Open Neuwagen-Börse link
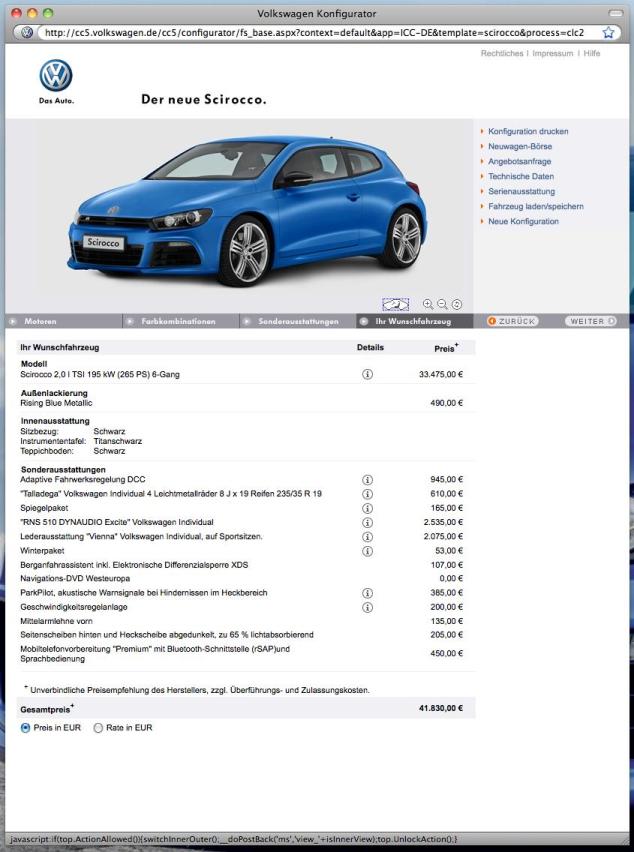Viewport: 634px width, 852px height. (x=520, y=147)
